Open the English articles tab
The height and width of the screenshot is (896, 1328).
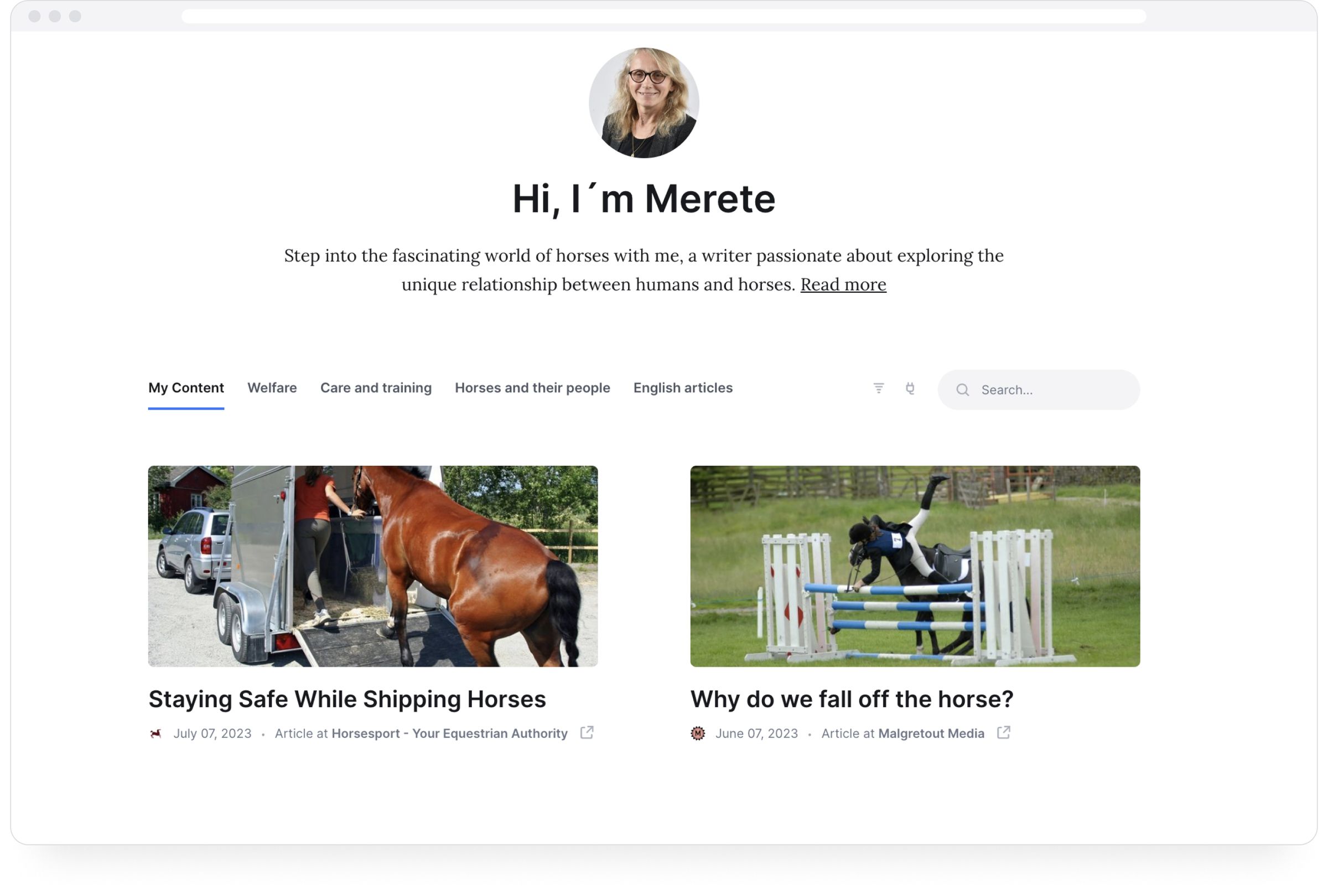tap(683, 387)
